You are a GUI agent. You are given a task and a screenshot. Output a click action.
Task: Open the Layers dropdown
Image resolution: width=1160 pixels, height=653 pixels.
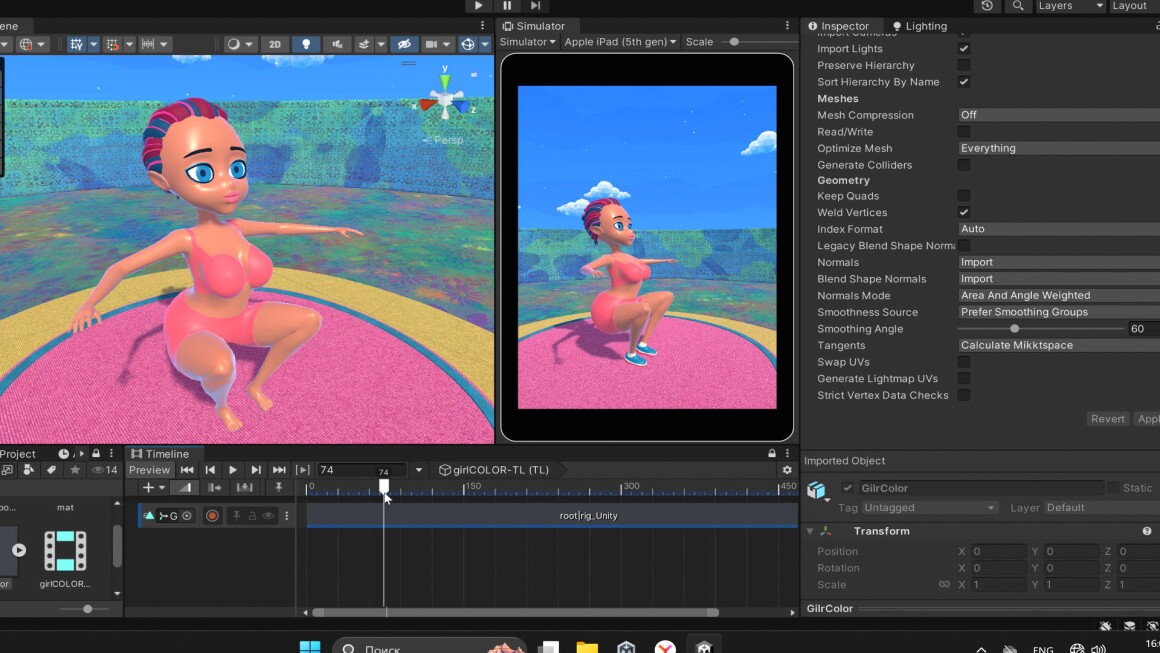coord(1070,6)
